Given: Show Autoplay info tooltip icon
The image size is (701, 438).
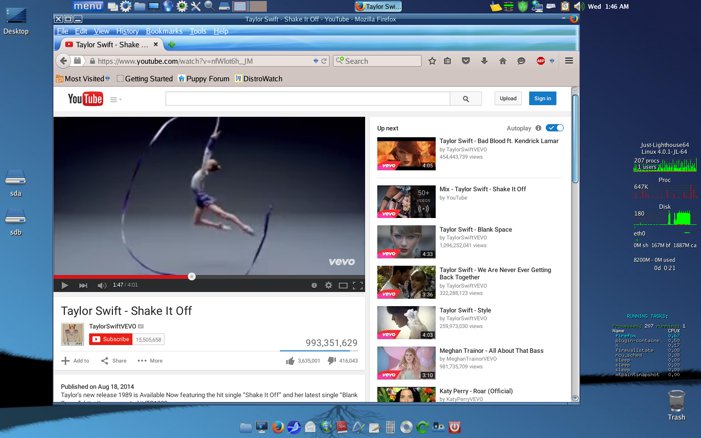Looking at the screenshot, I should 538,128.
